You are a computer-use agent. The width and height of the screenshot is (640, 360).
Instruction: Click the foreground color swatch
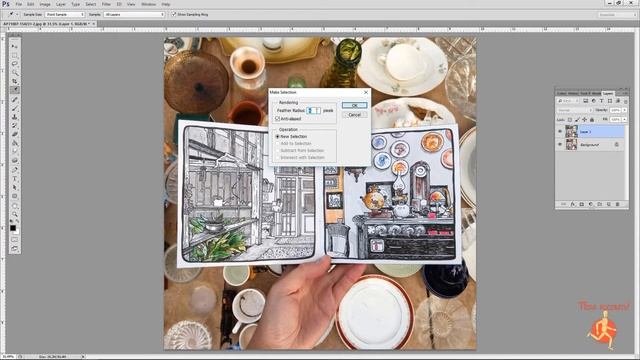point(13,228)
